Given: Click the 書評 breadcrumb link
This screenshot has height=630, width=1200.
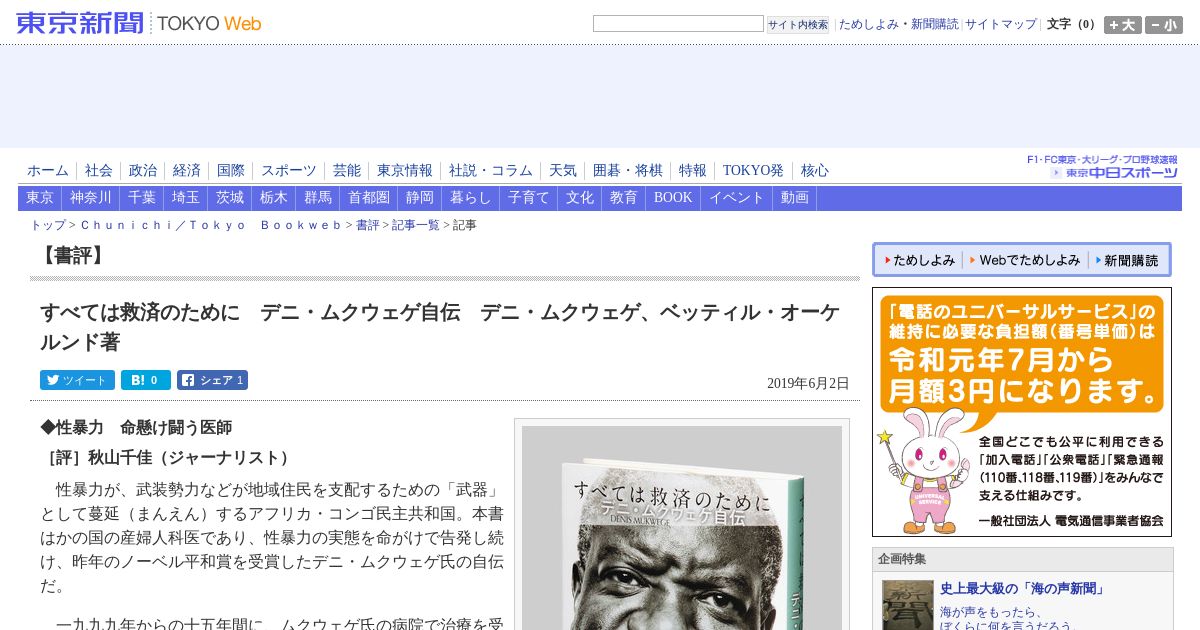Looking at the screenshot, I should coord(368,226).
